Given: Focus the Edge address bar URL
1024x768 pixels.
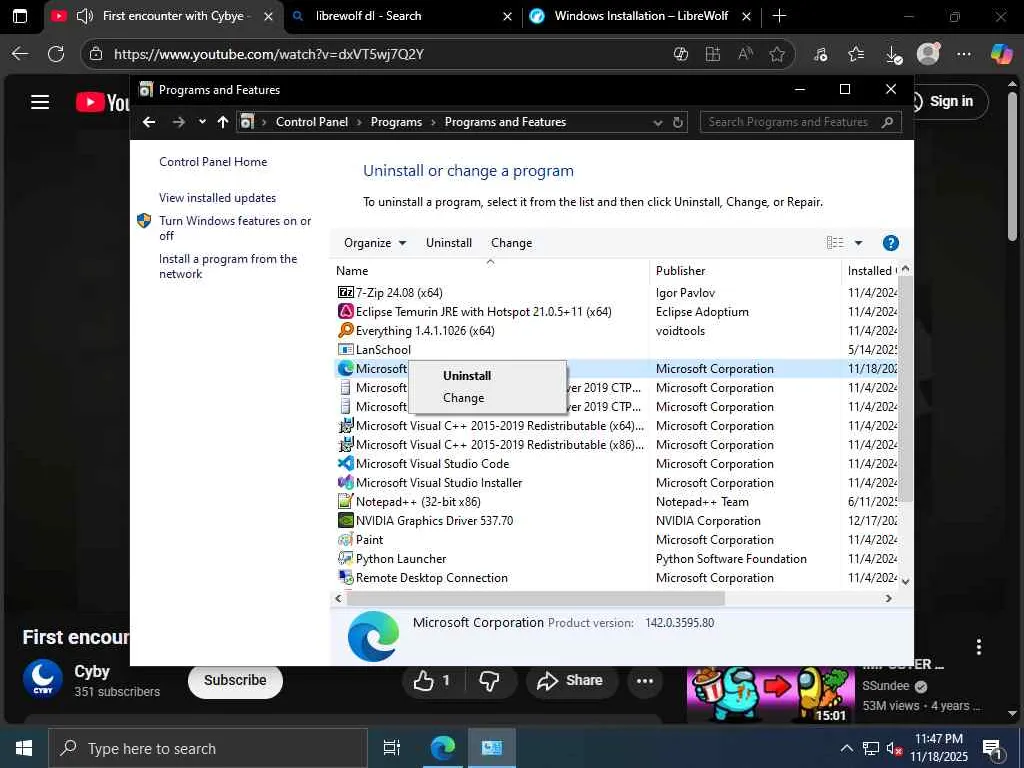Looking at the screenshot, I should click(269, 54).
